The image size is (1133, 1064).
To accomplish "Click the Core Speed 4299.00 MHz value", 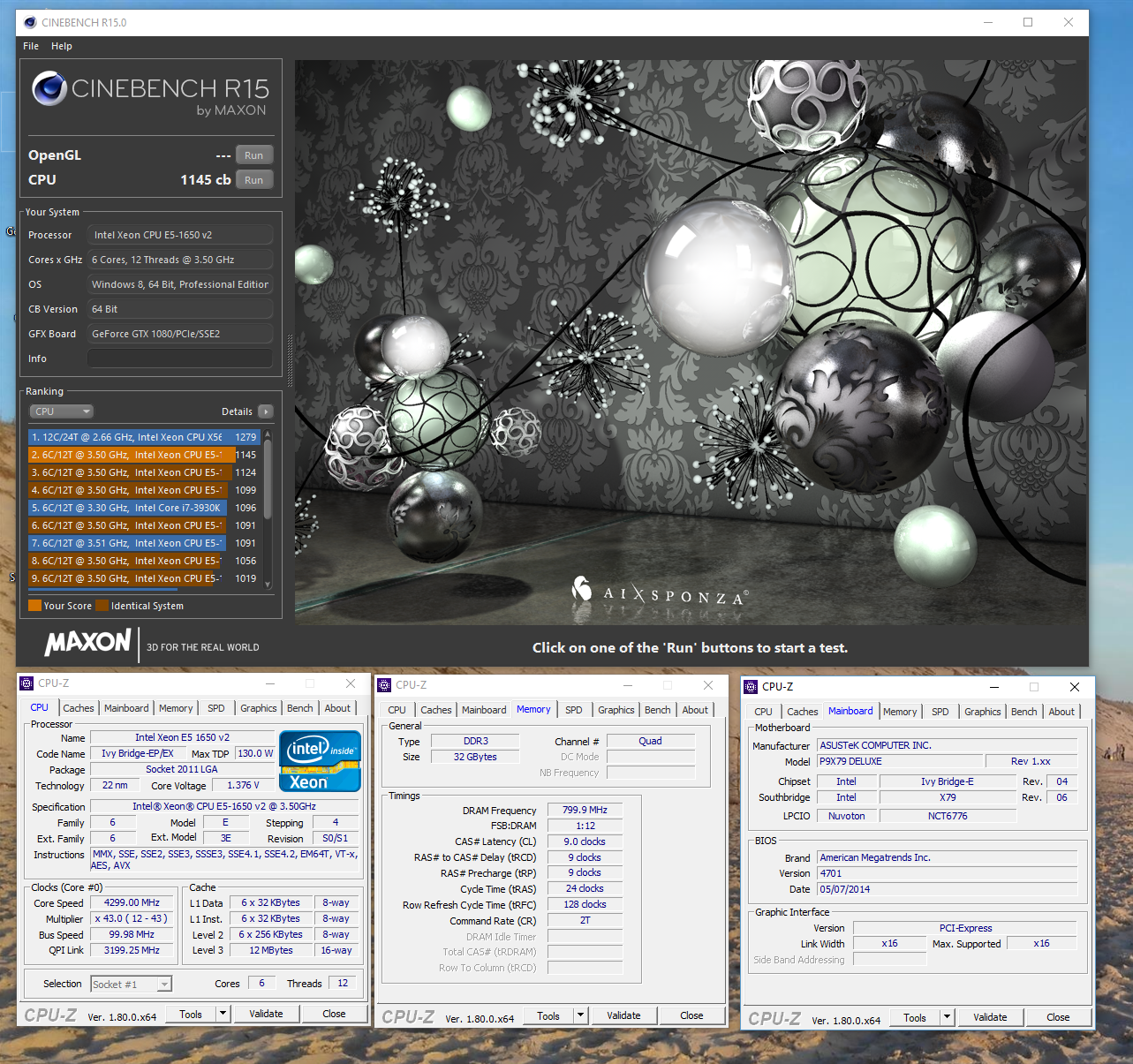I will point(132,903).
